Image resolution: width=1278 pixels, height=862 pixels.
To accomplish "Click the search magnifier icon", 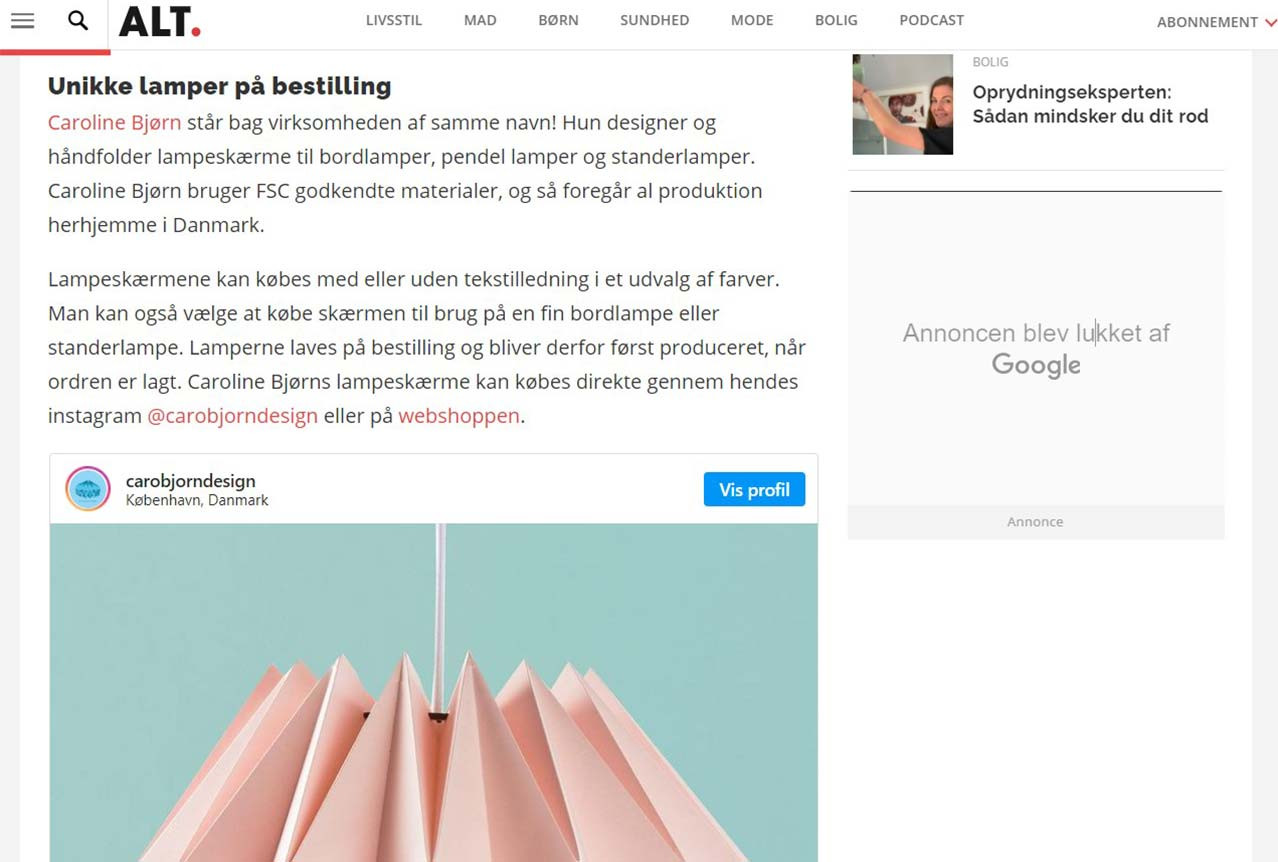I will pos(78,20).
